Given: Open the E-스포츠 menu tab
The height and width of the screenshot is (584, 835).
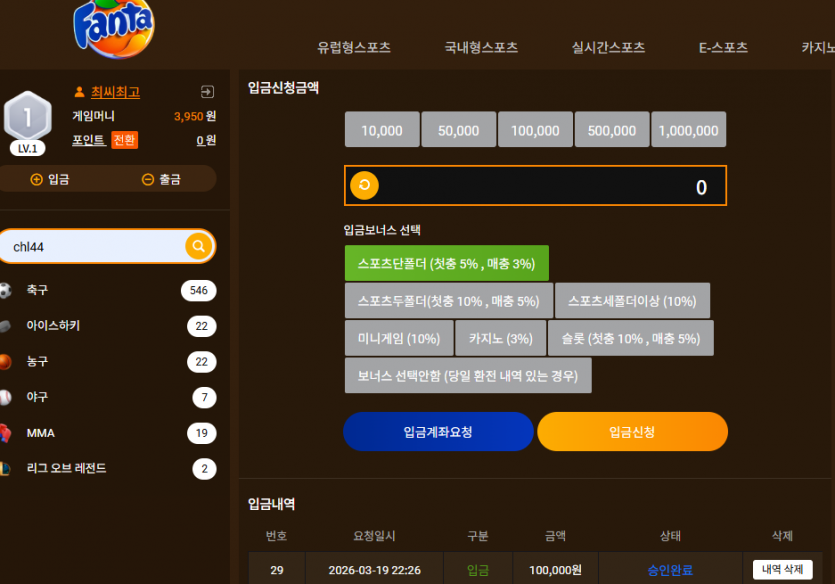Looking at the screenshot, I should pyautogui.click(x=723, y=47).
